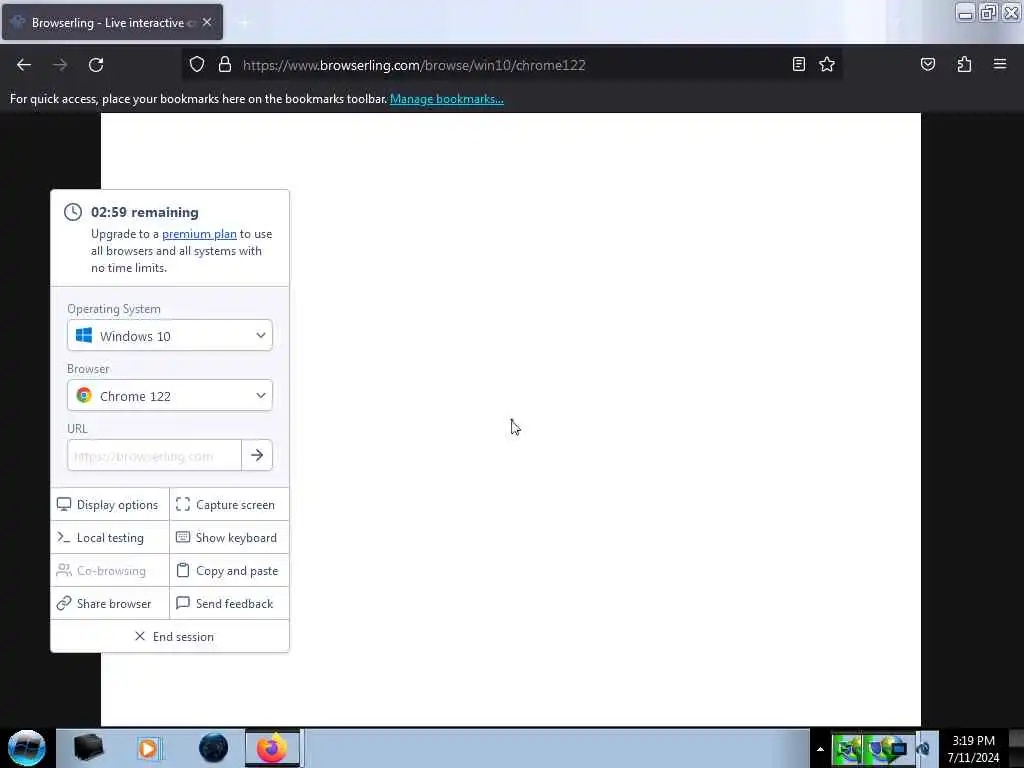This screenshot has height=768, width=1024.
Task: Open Display options
Action: [110, 505]
